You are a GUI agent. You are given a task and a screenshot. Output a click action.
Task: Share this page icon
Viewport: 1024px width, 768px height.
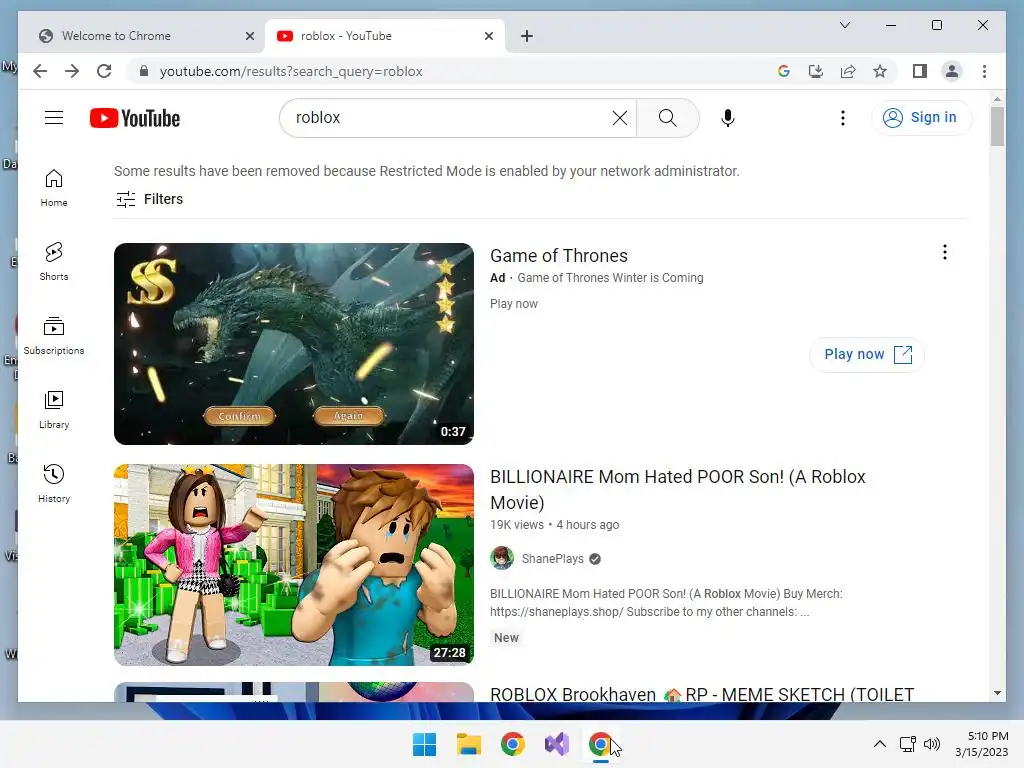pos(848,71)
